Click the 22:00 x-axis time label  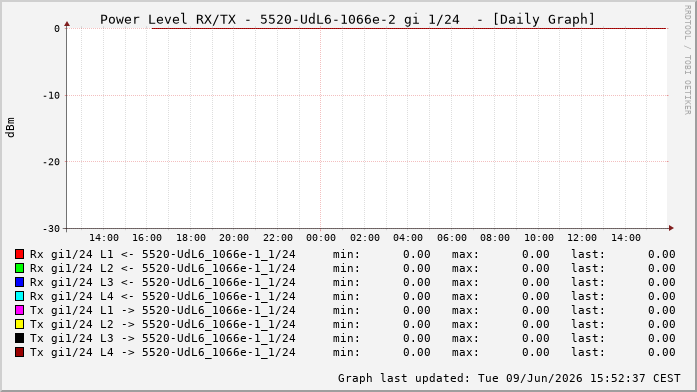[278, 238]
